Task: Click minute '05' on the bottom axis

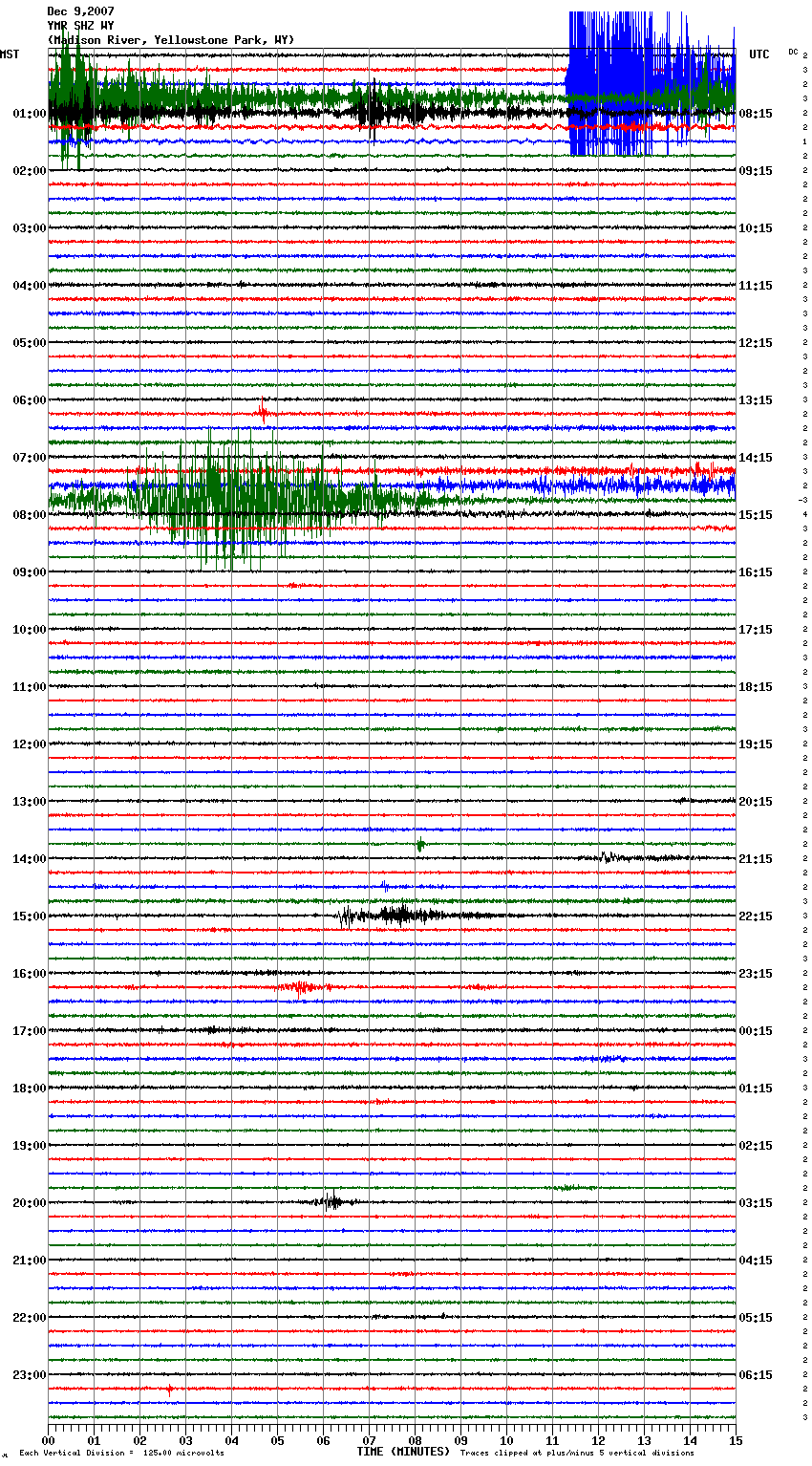Action: point(277,1440)
